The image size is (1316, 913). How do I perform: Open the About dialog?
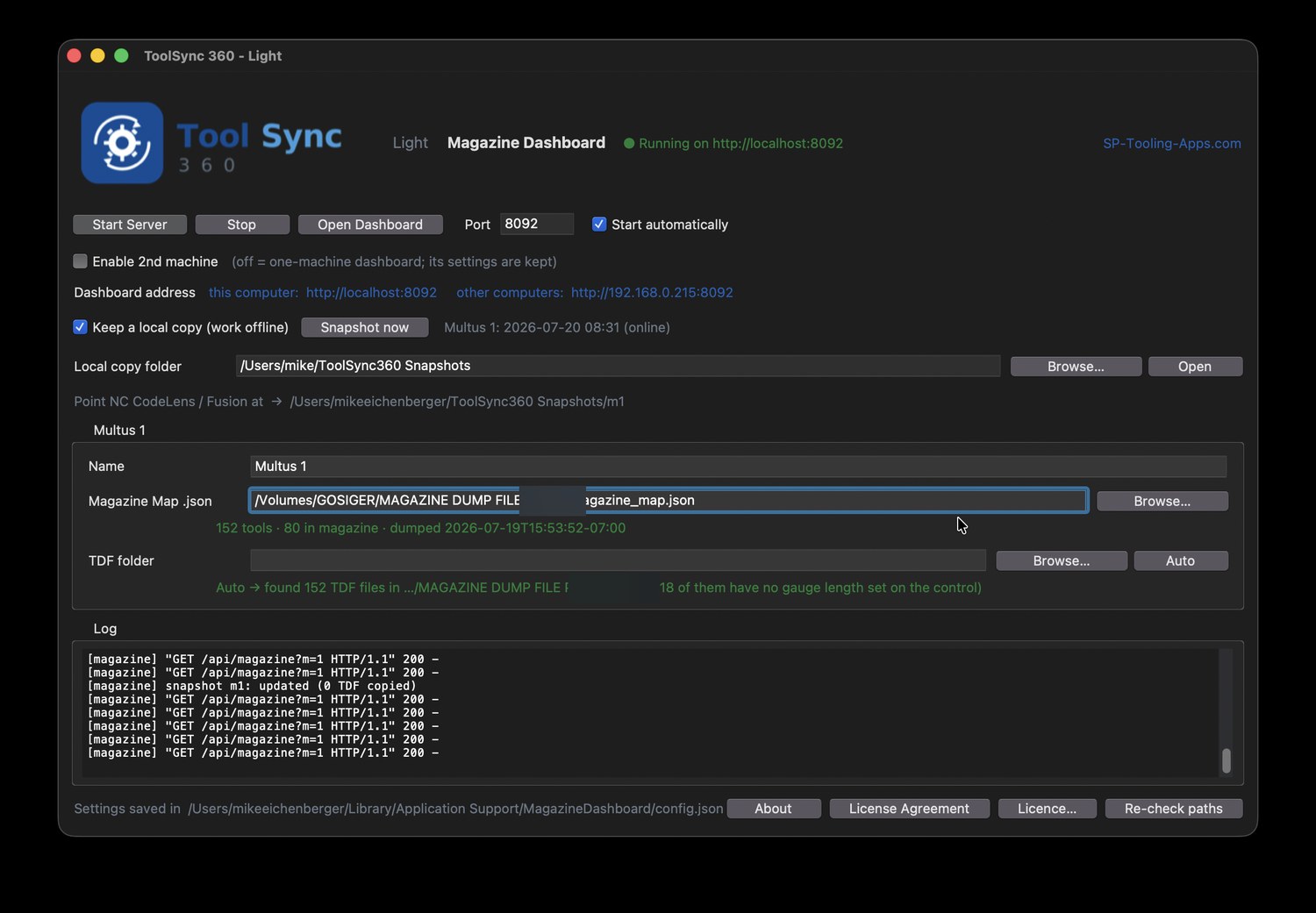(774, 809)
